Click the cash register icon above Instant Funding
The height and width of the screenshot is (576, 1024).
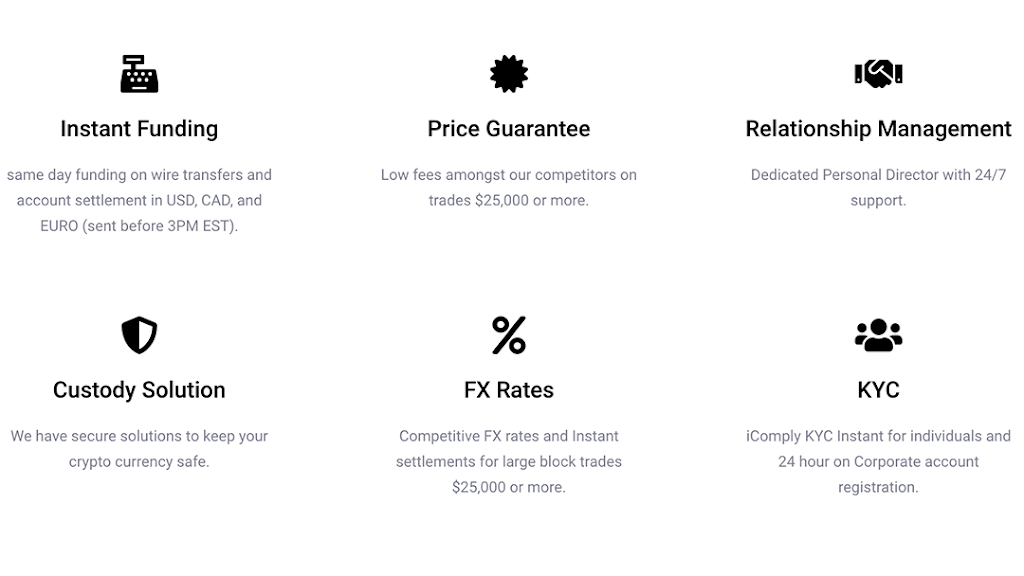tap(139, 74)
